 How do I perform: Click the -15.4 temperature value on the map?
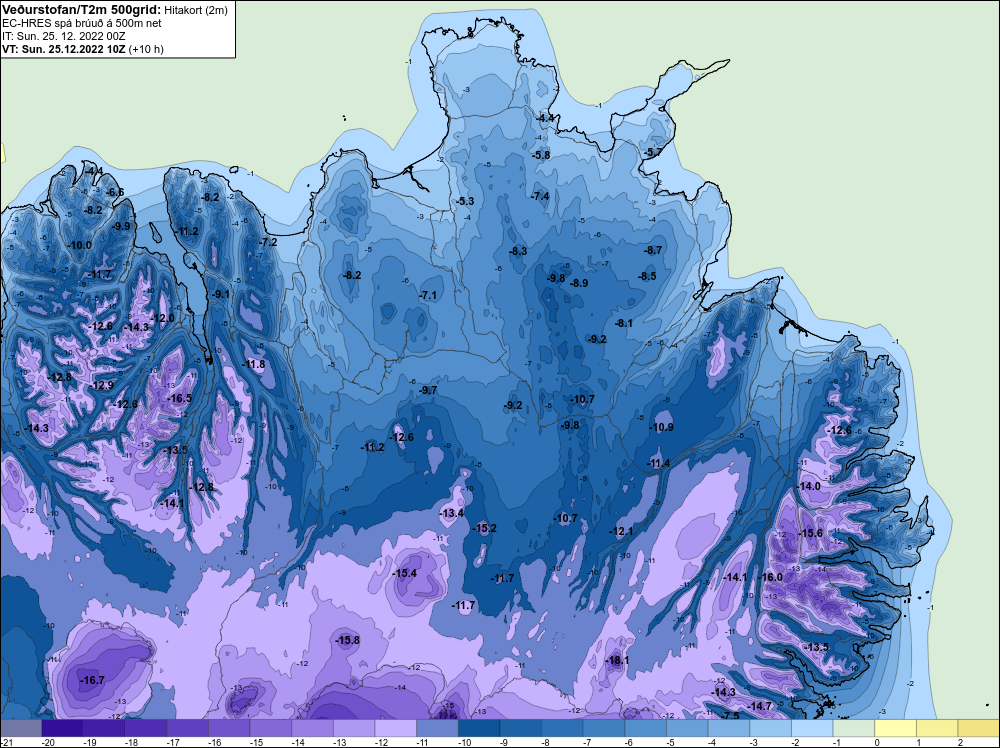point(404,573)
